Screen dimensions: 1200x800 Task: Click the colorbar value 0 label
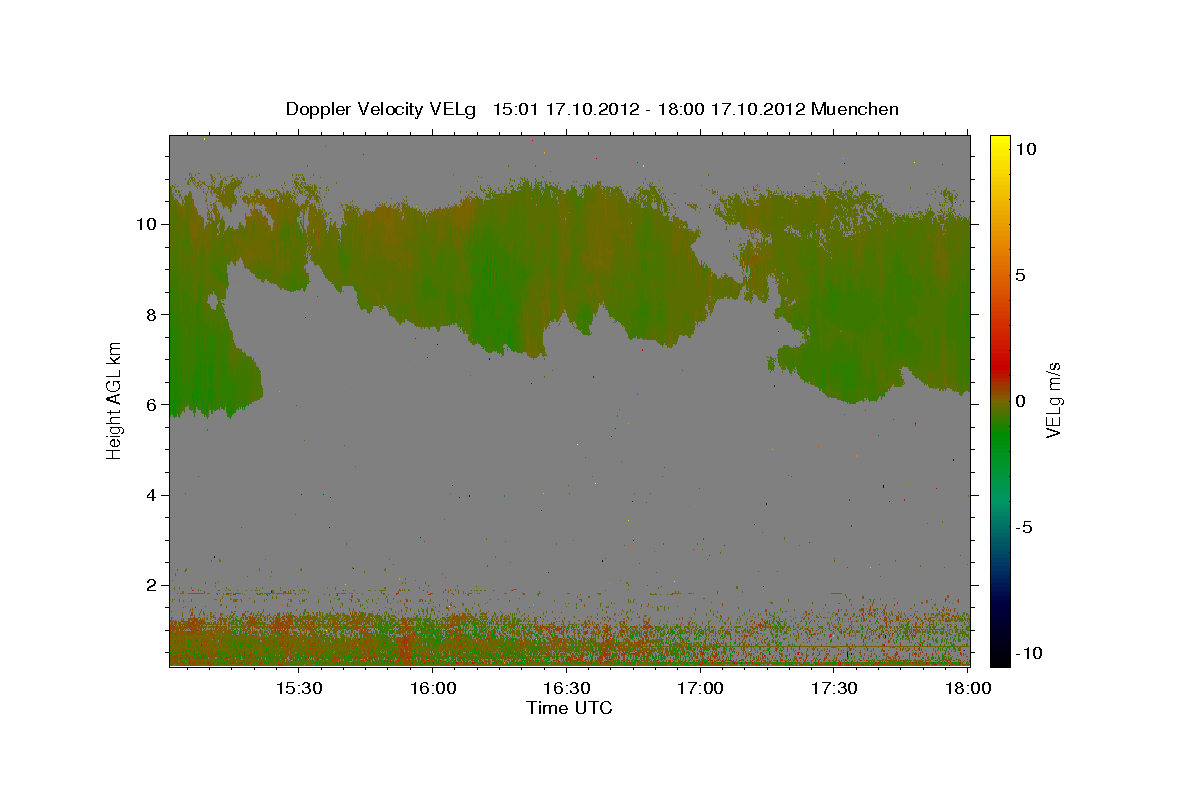pos(1020,401)
